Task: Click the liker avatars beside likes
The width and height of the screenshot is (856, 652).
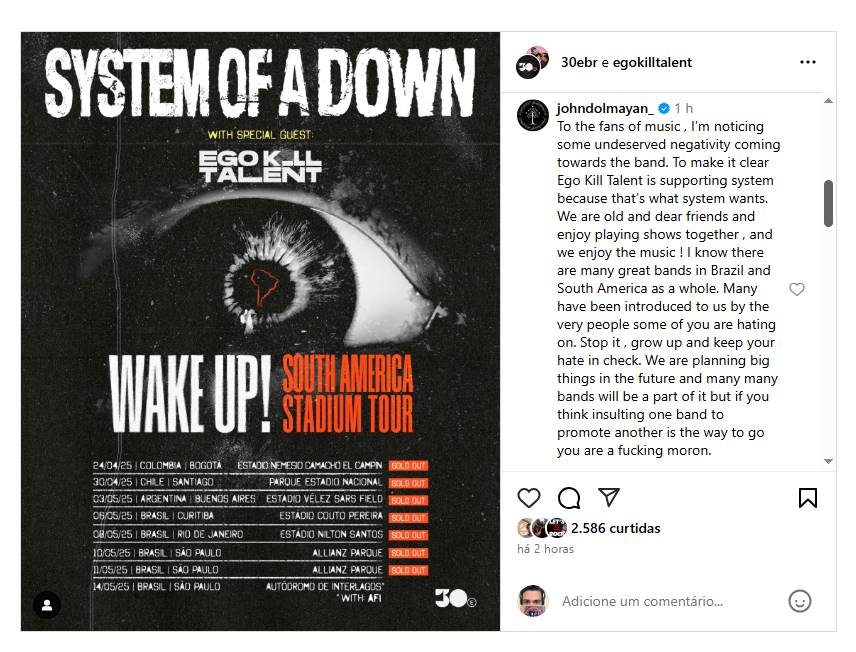Action: click(542, 528)
